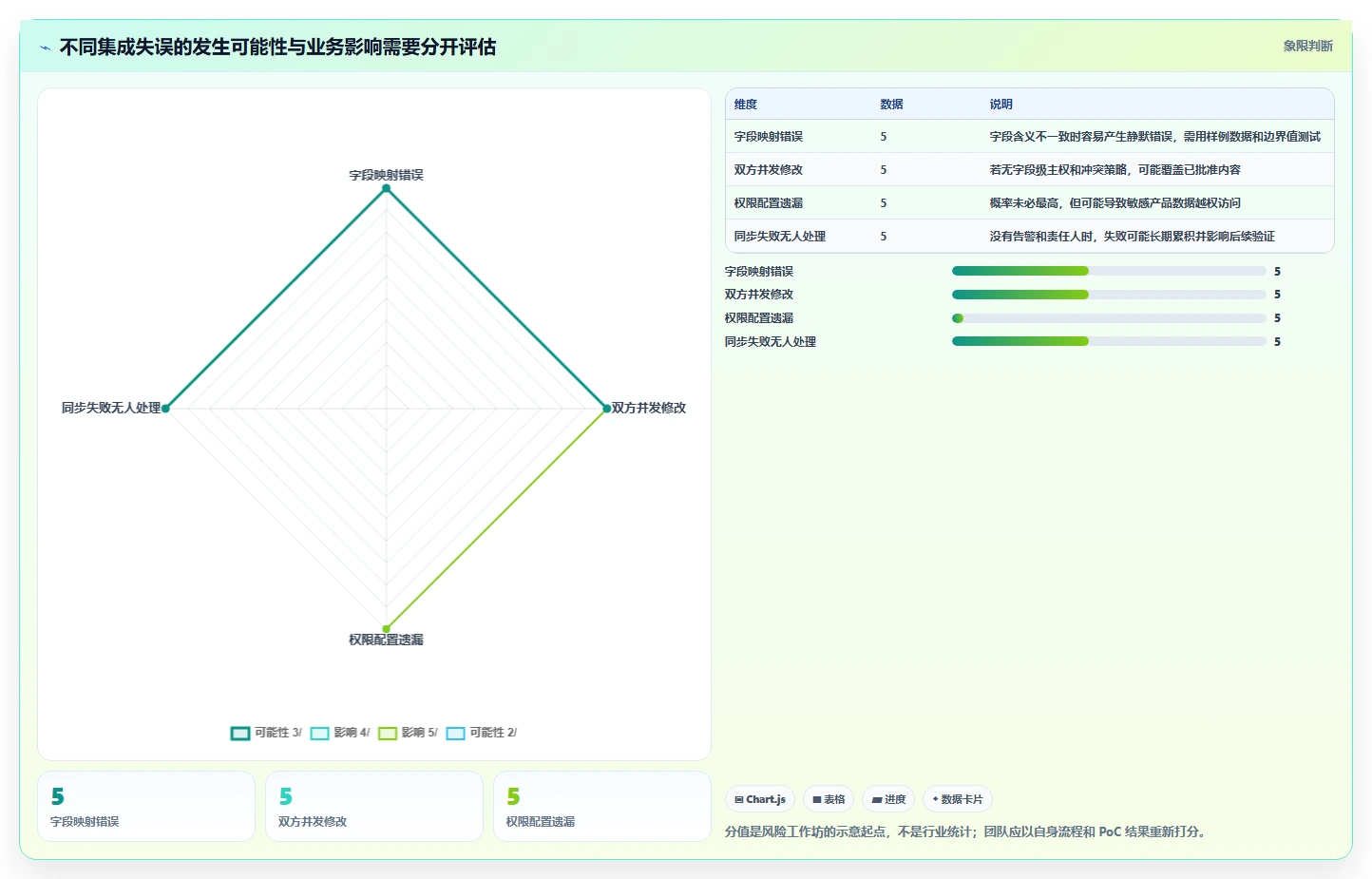Click the description starting 没有告警和责任人

click(x=1132, y=237)
